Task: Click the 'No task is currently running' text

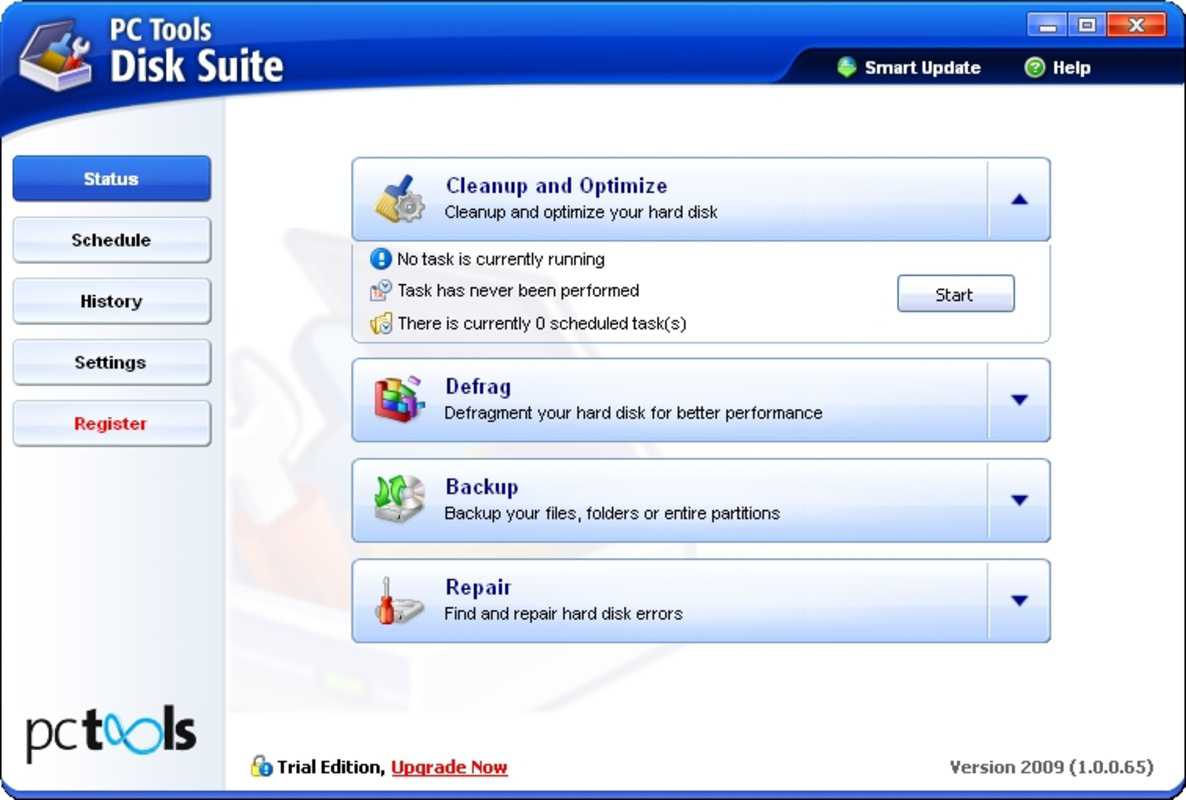Action: point(501,259)
